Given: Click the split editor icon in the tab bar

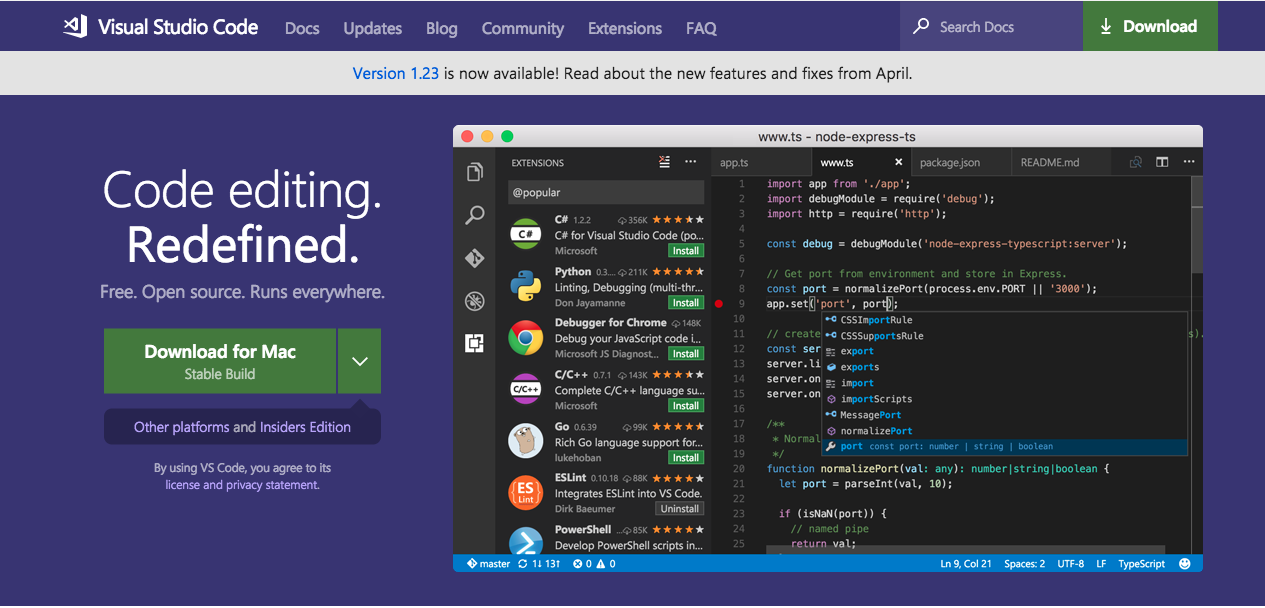Looking at the screenshot, I should 1160,161.
